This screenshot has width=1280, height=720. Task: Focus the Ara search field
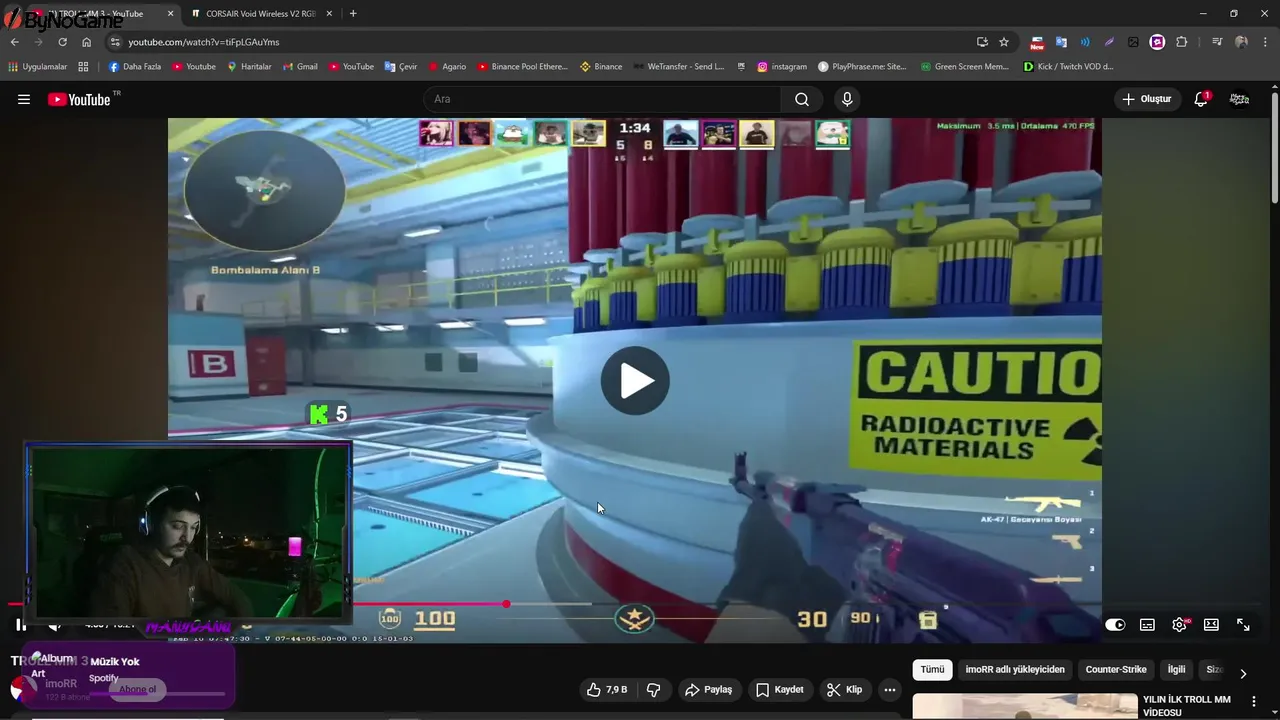click(603, 99)
